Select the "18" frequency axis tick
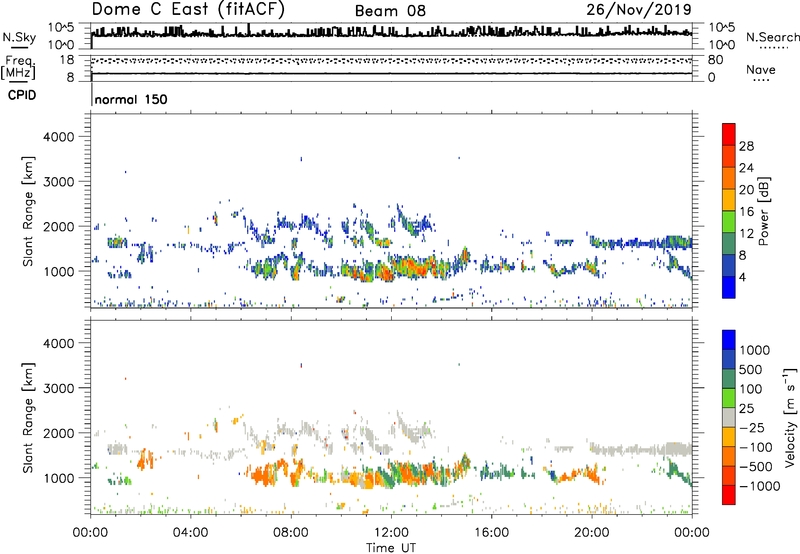This screenshot has height=554, width=800. [x=67, y=60]
